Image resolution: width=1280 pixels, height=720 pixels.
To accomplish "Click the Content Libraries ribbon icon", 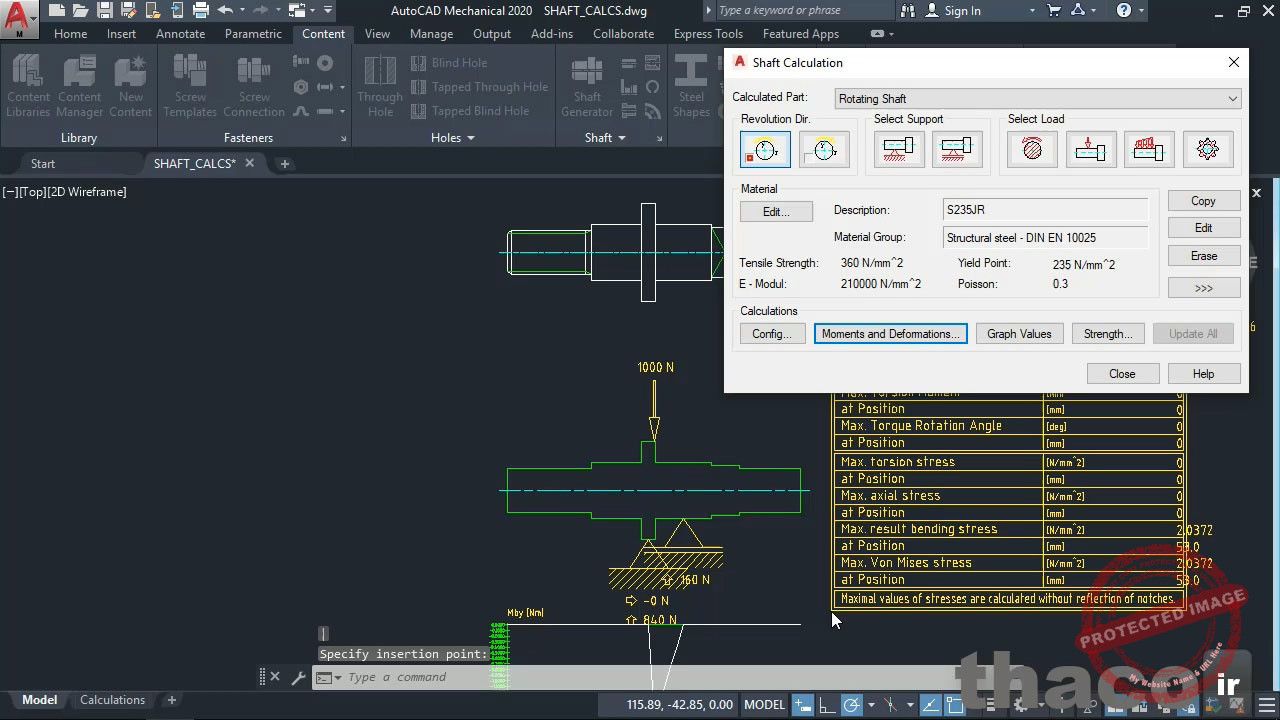I will [x=28, y=86].
